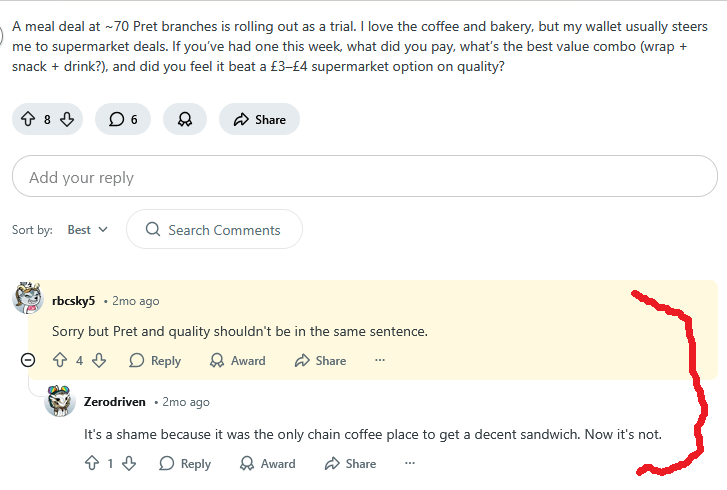Open more options on Zerodriven's reply
This screenshot has width=727, height=490.
click(409, 464)
